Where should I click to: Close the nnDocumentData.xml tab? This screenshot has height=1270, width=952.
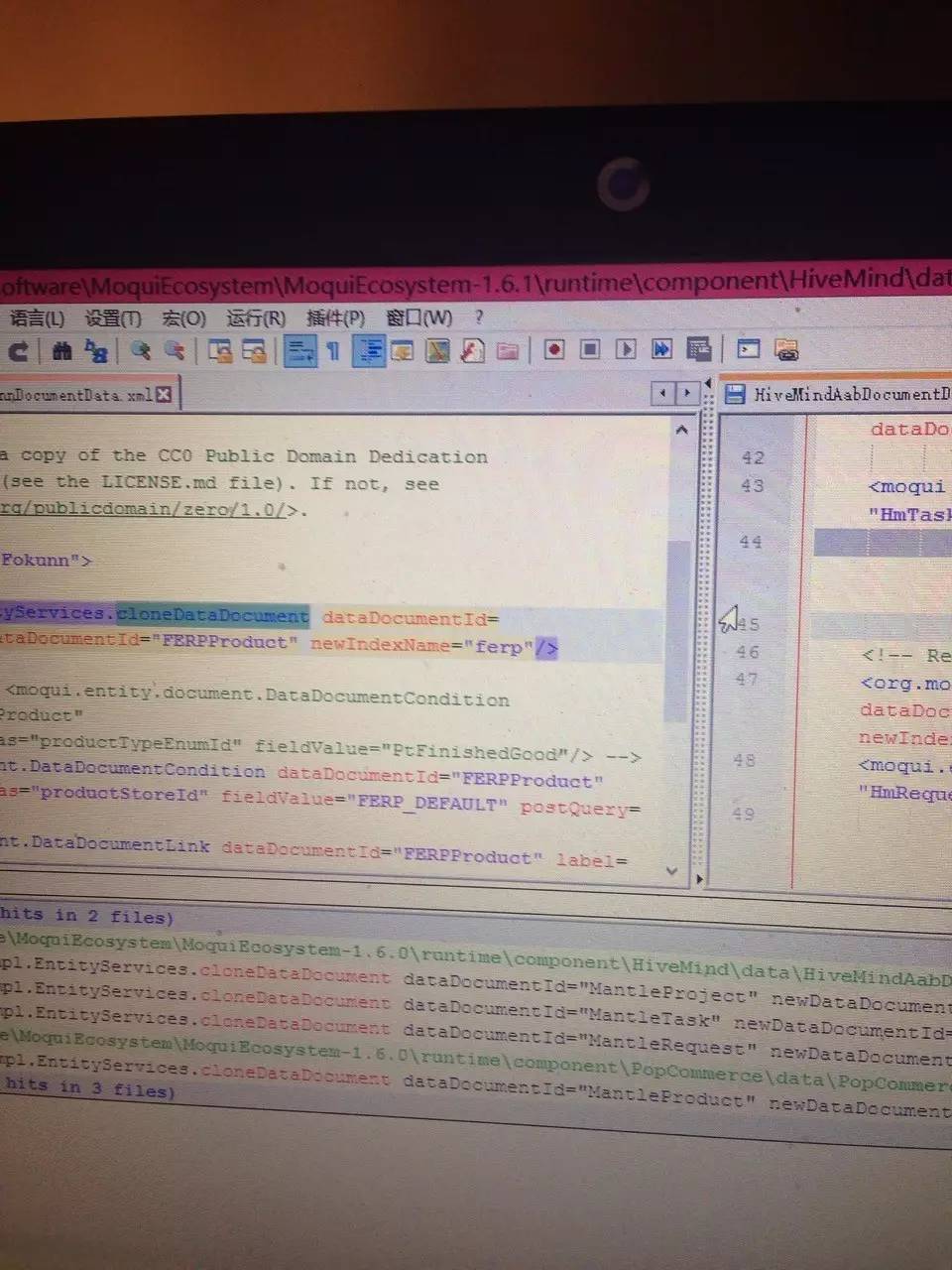(x=164, y=395)
